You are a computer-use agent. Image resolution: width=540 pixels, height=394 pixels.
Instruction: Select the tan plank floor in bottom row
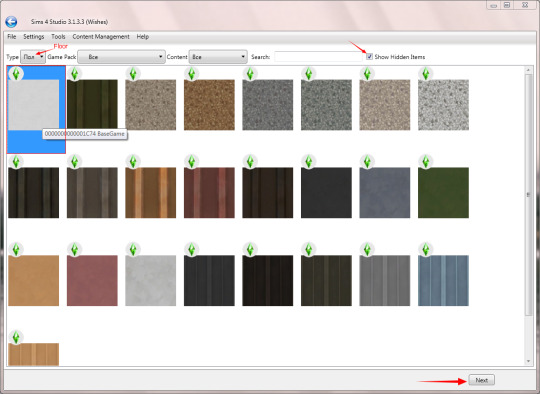[33, 354]
